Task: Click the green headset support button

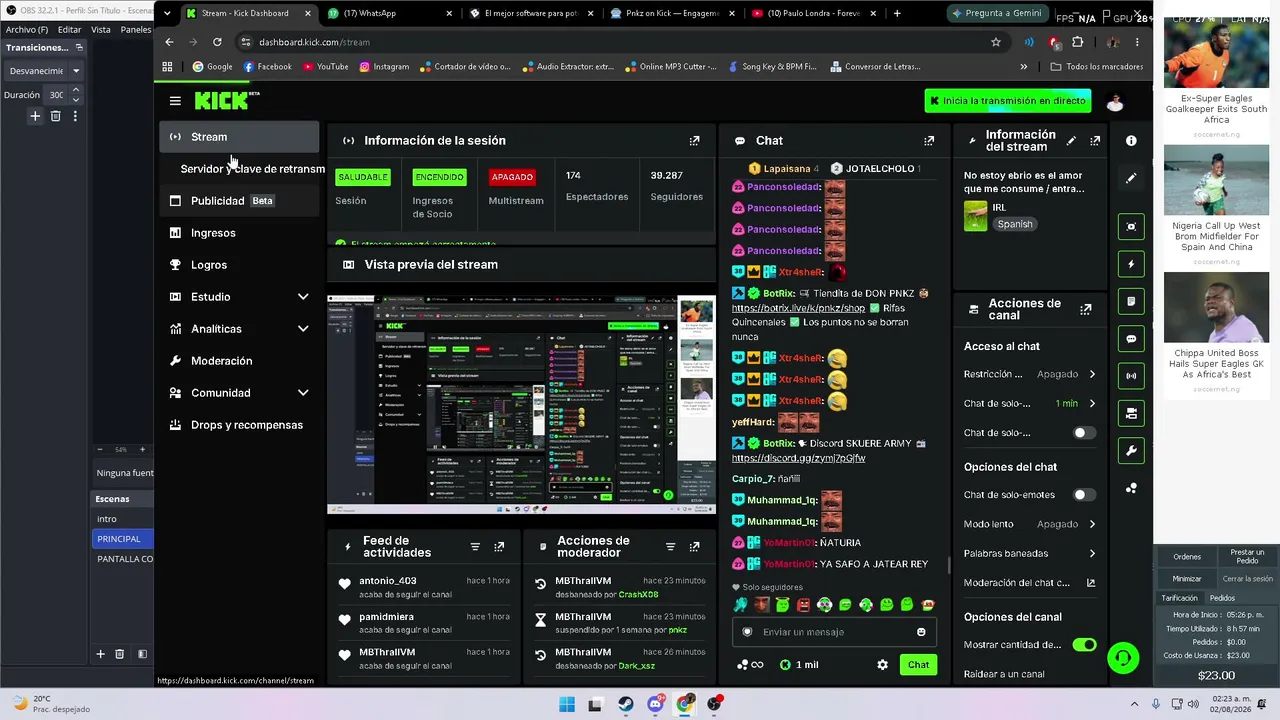Action: tap(1123, 658)
